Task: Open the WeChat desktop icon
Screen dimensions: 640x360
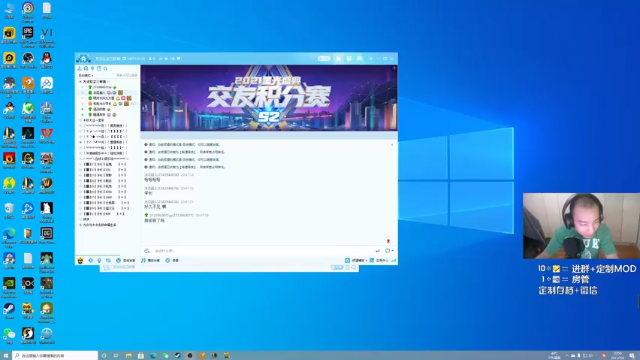Action: point(9,336)
